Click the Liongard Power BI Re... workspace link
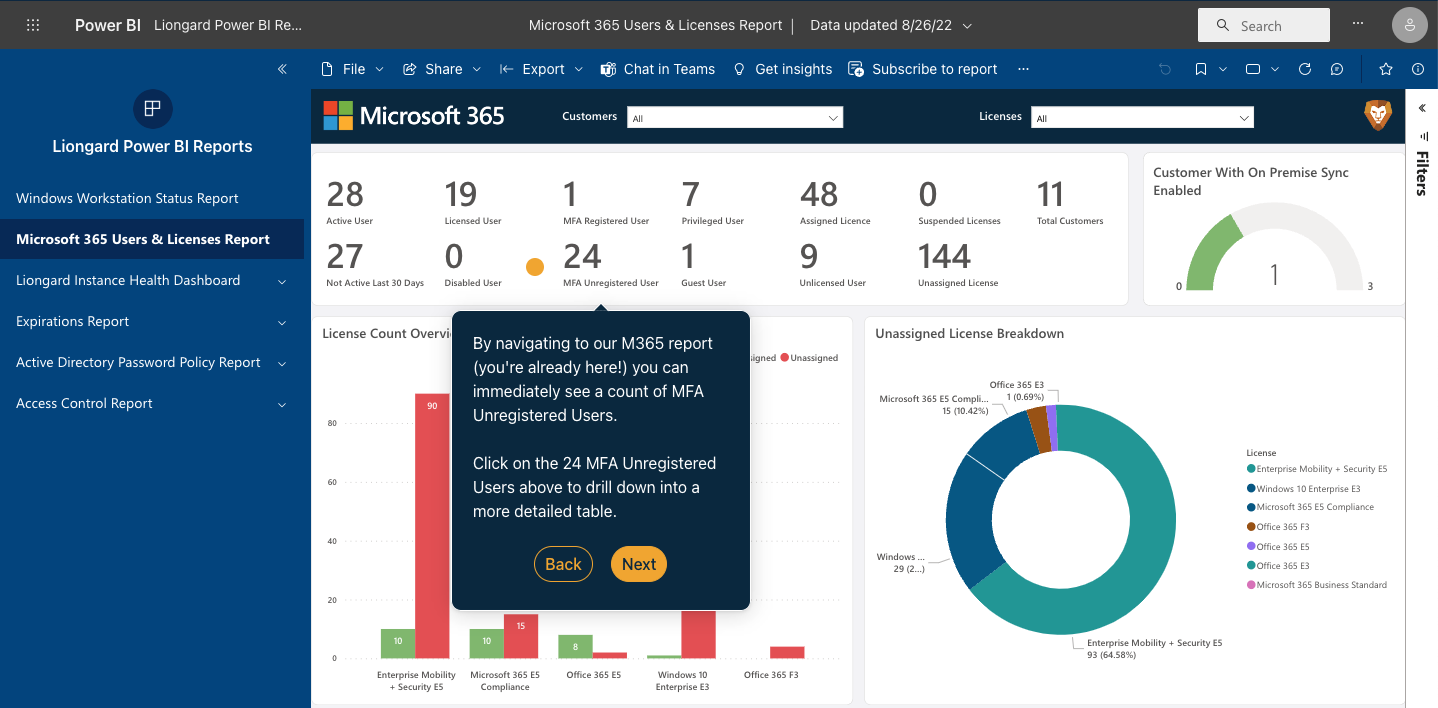This screenshot has height=708, width=1438. [x=228, y=25]
